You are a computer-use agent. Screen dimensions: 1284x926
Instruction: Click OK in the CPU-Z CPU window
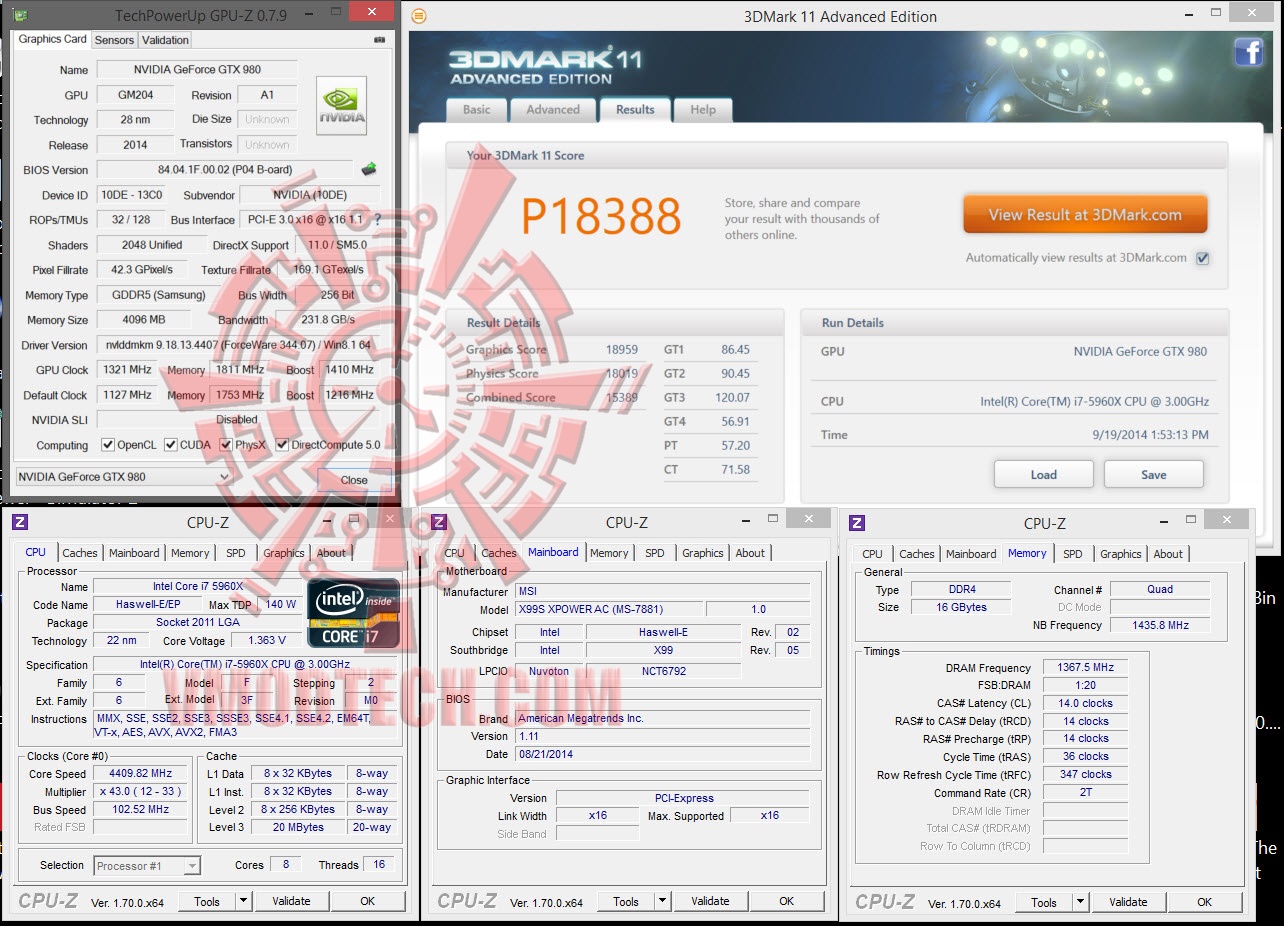pos(368,901)
